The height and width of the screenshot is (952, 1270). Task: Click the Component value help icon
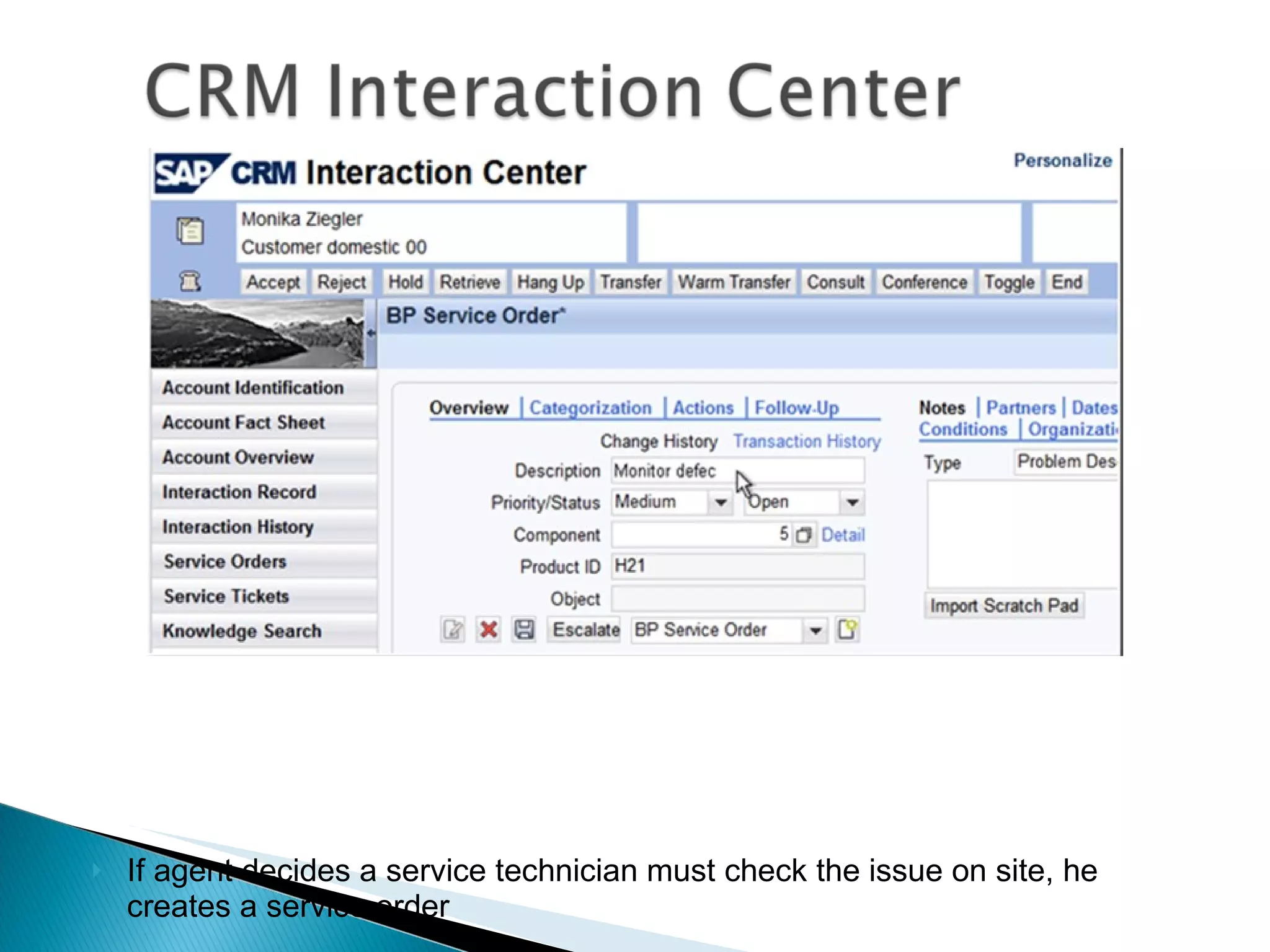pos(804,535)
